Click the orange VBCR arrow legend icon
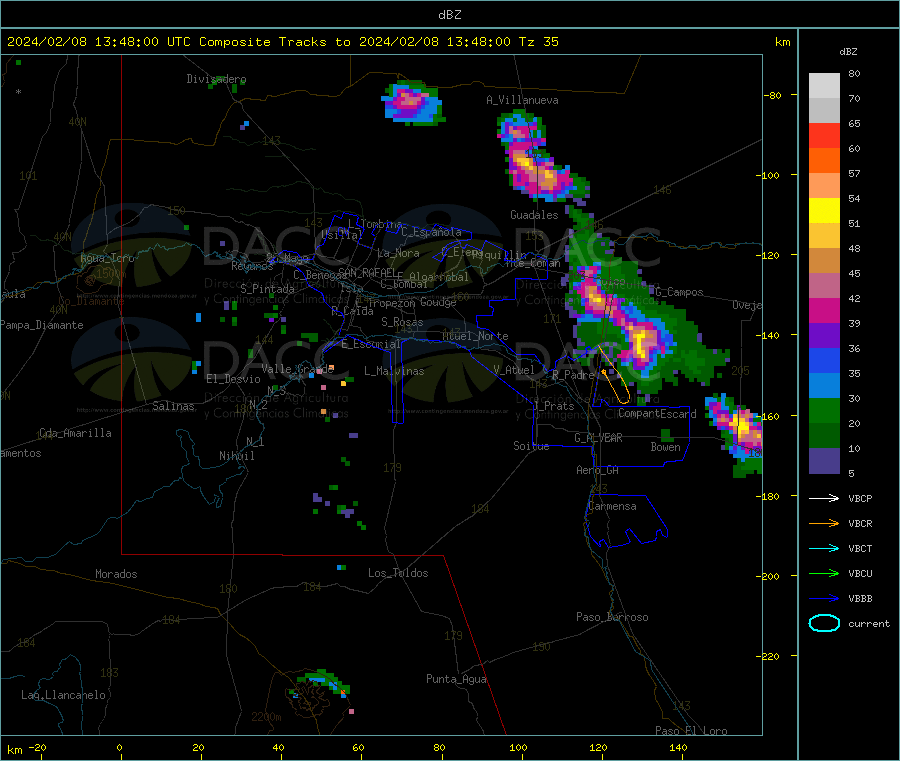The height and width of the screenshot is (761, 900). coord(824,523)
